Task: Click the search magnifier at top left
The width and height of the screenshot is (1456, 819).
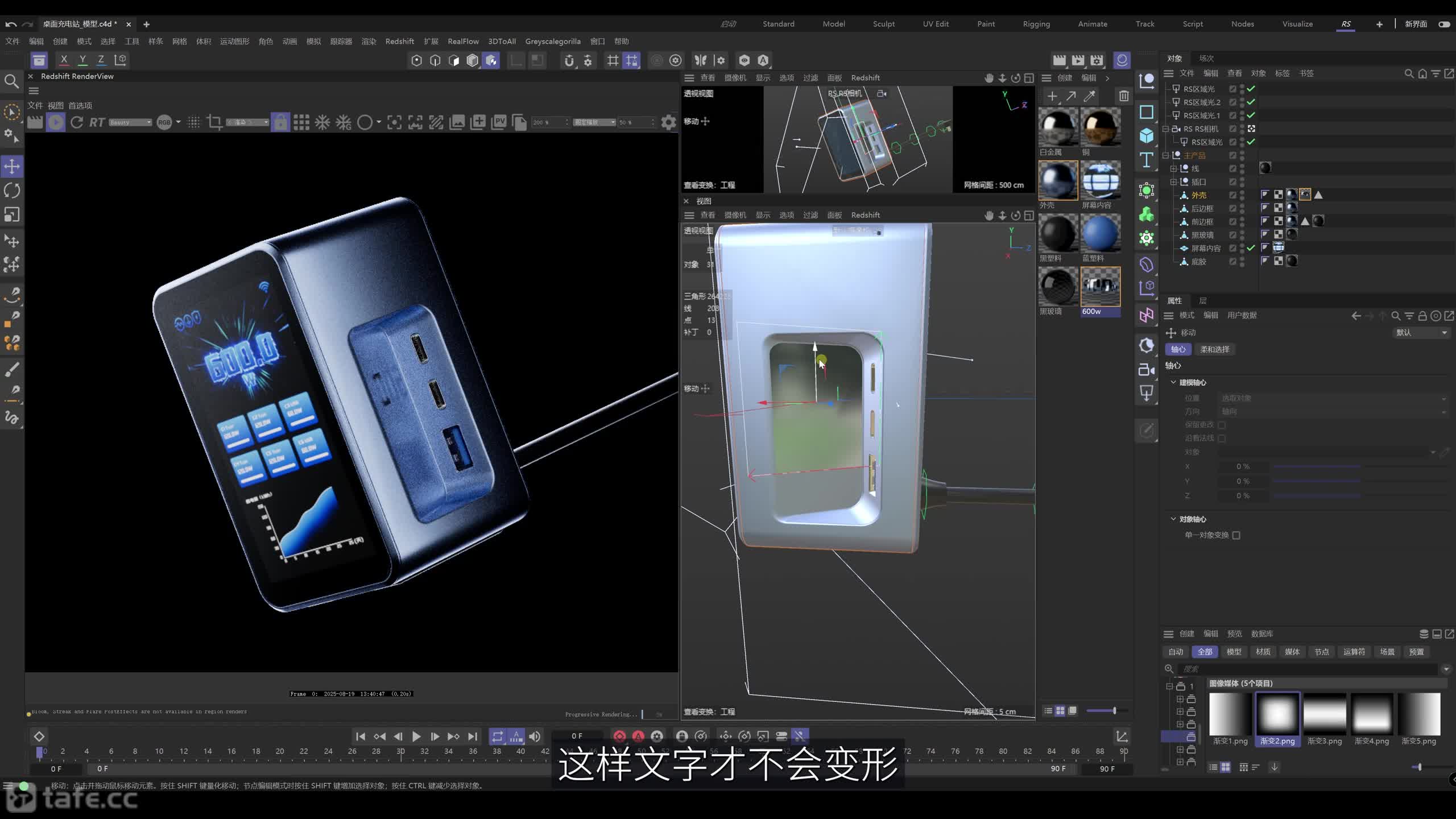Action: [x=11, y=81]
